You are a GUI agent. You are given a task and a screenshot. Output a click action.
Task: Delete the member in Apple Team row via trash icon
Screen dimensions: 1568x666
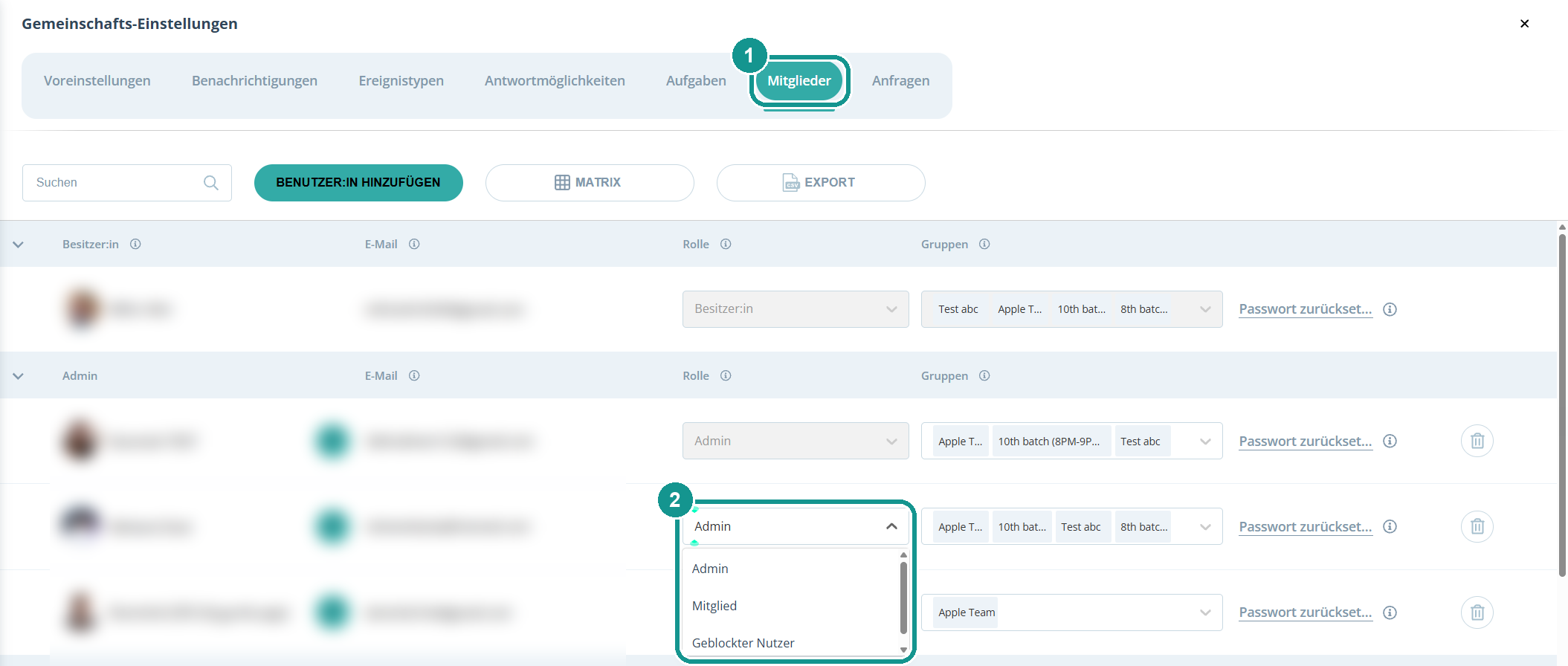point(1477,612)
